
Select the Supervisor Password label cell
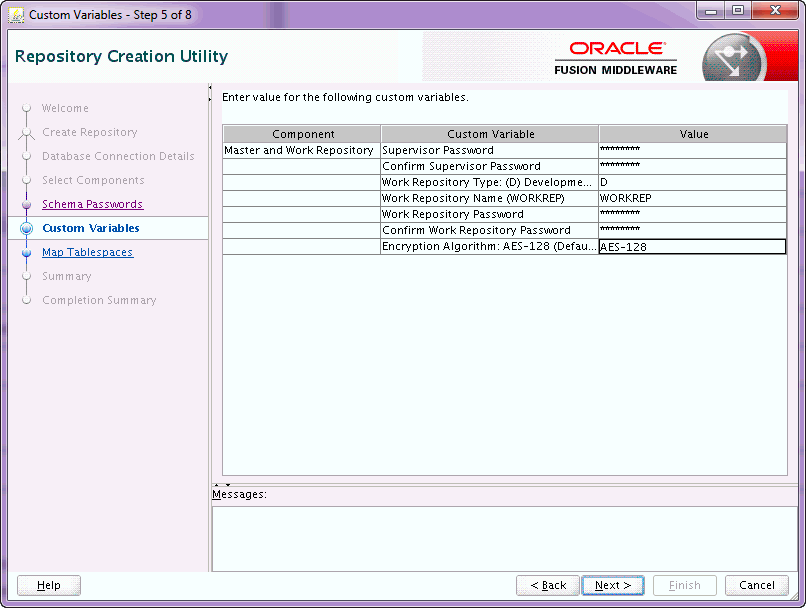click(x=490, y=150)
